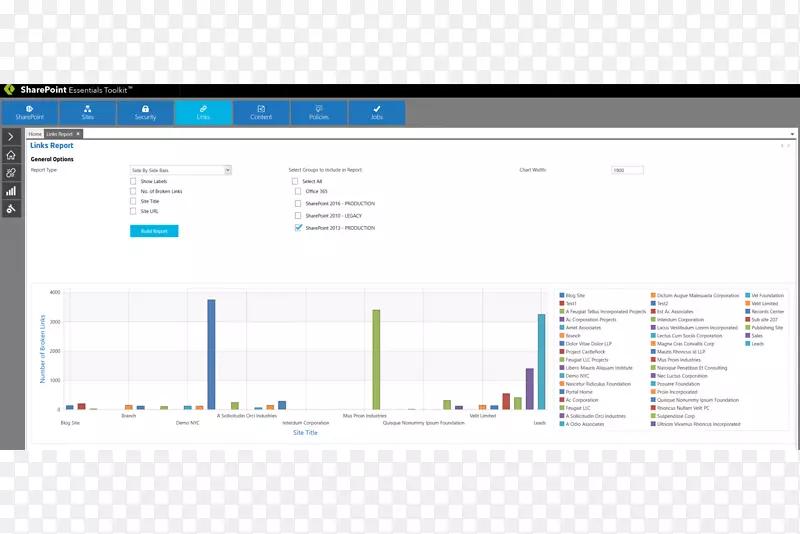800x534 pixels.
Task: Enable the Show Labels checkbox
Action: [x=133, y=181]
